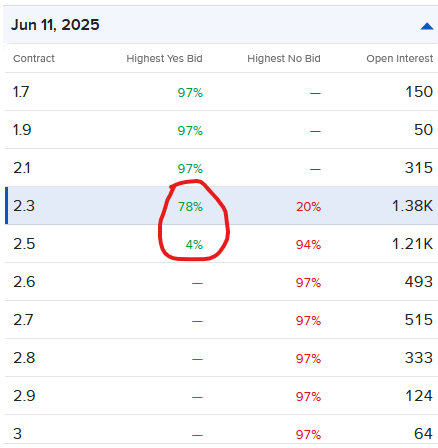438x448 pixels.
Task: Select the 1.7 contract row label
Action: tap(21, 92)
